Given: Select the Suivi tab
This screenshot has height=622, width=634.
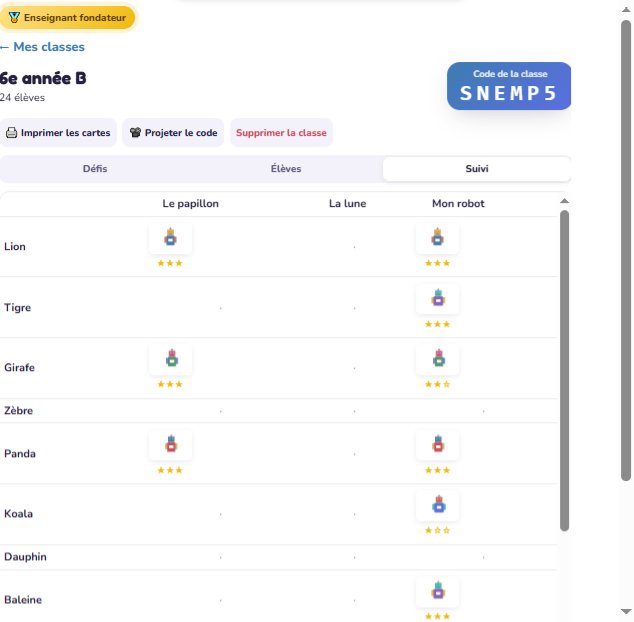Looking at the screenshot, I should 477,169.
